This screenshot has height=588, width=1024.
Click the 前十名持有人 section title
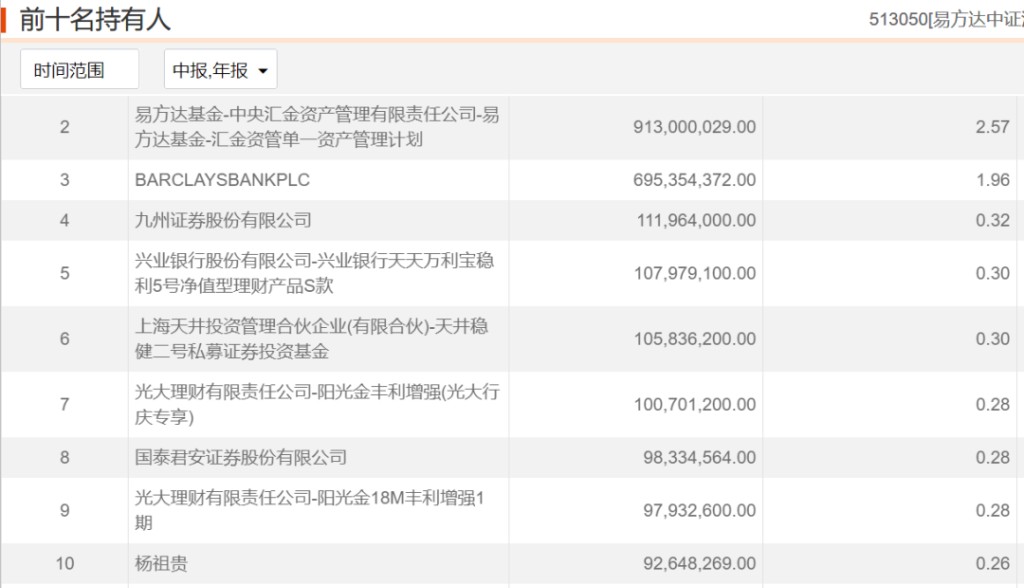(x=95, y=18)
